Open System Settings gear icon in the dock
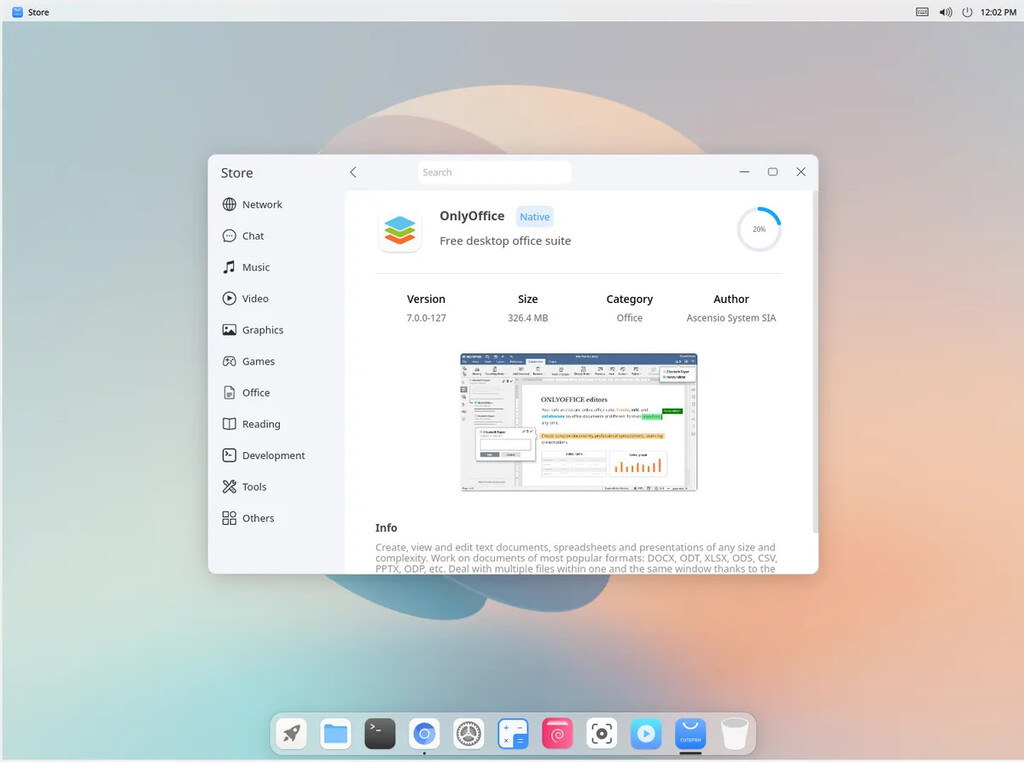 point(468,733)
